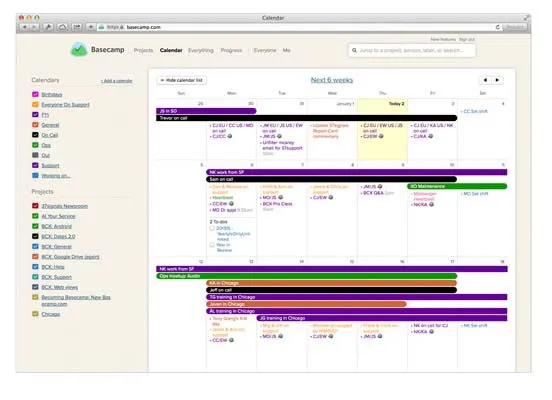Toggle the Everyone On Support calendar checkbox
The height and width of the screenshot is (400, 552).
pyautogui.click(x=35, y=105)
